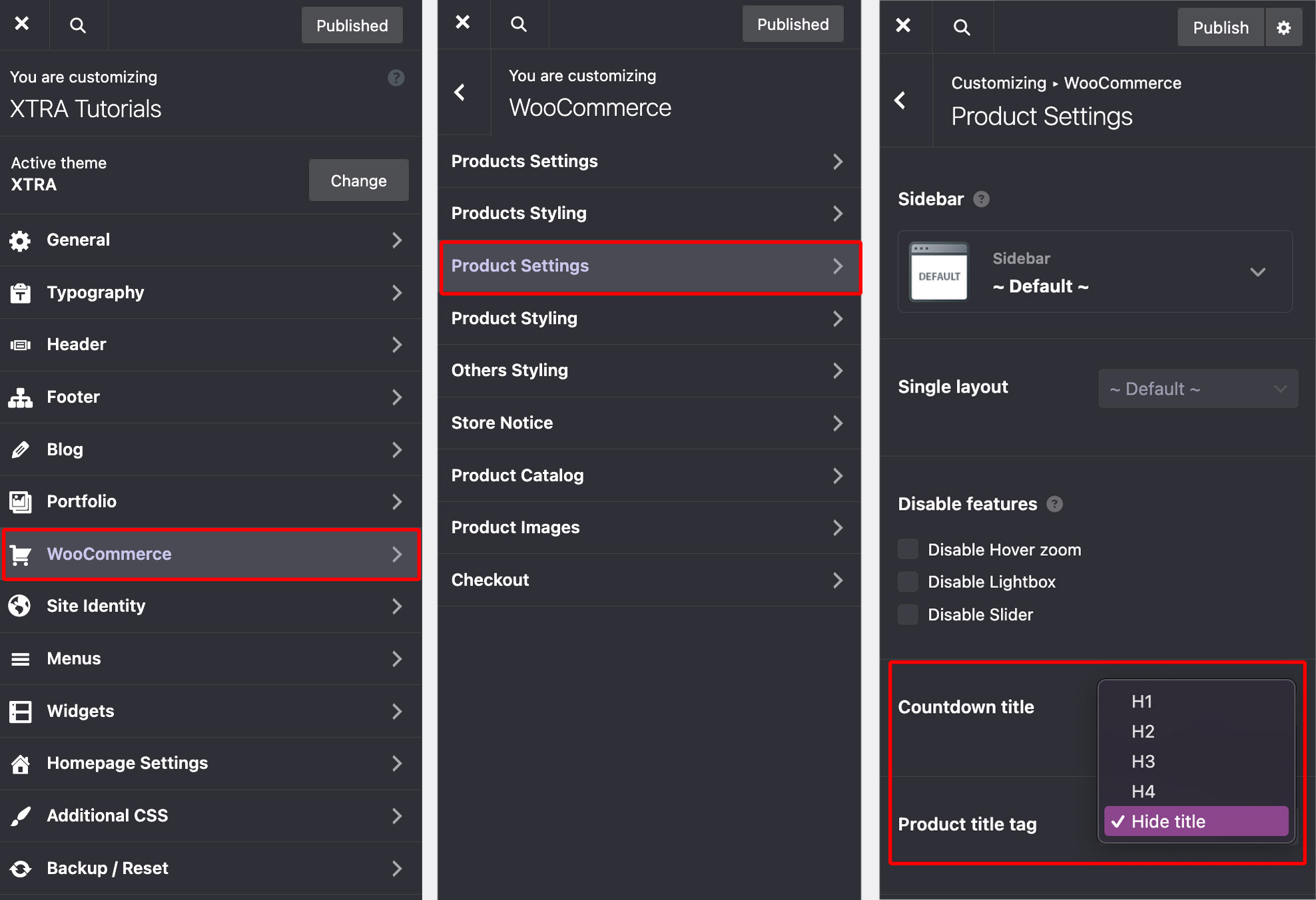
Task: Click the Backup / Reset refresh icon
Action: coord(21,868)
